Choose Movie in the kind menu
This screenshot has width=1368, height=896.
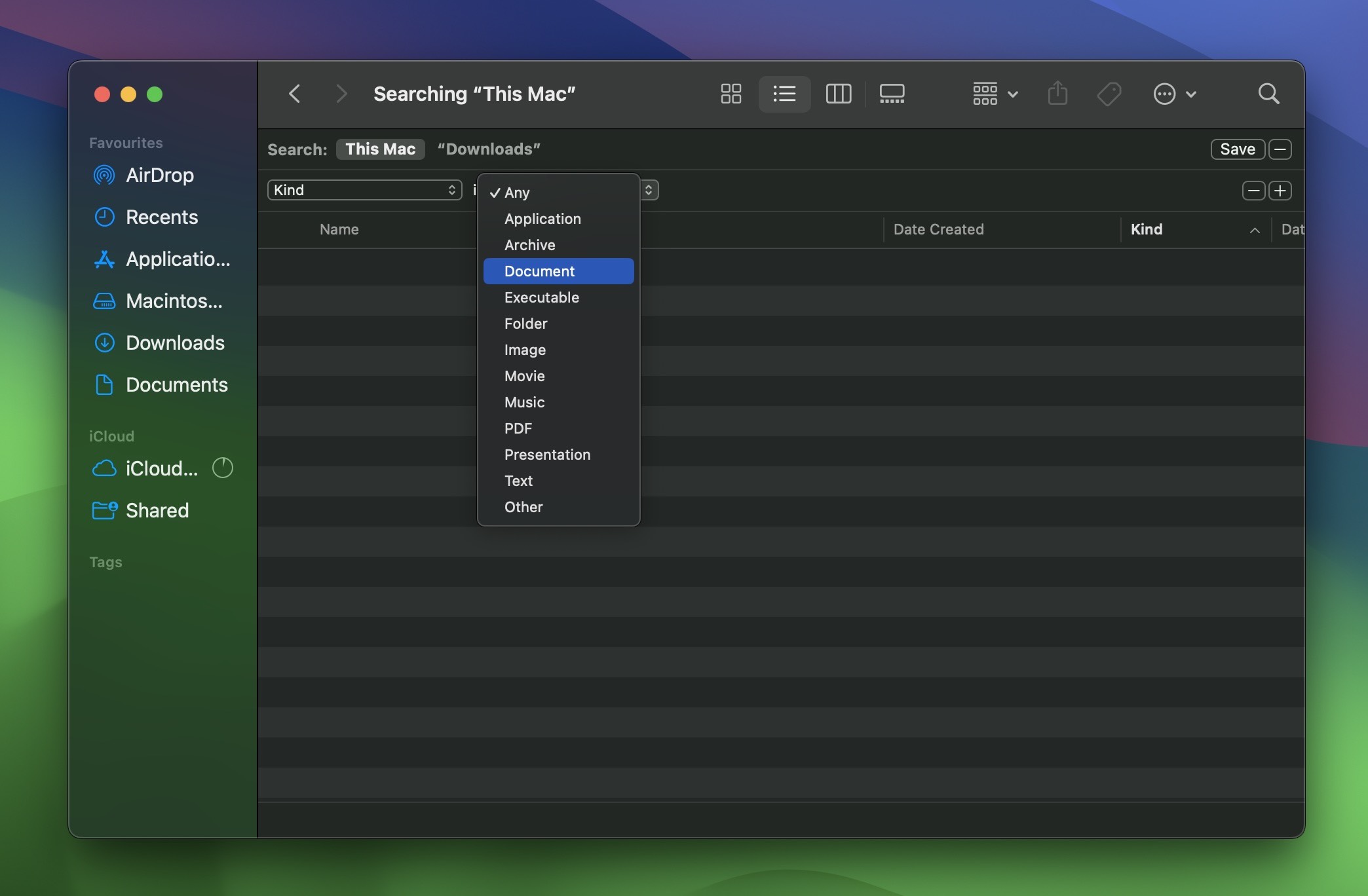[x=558, y=376]
